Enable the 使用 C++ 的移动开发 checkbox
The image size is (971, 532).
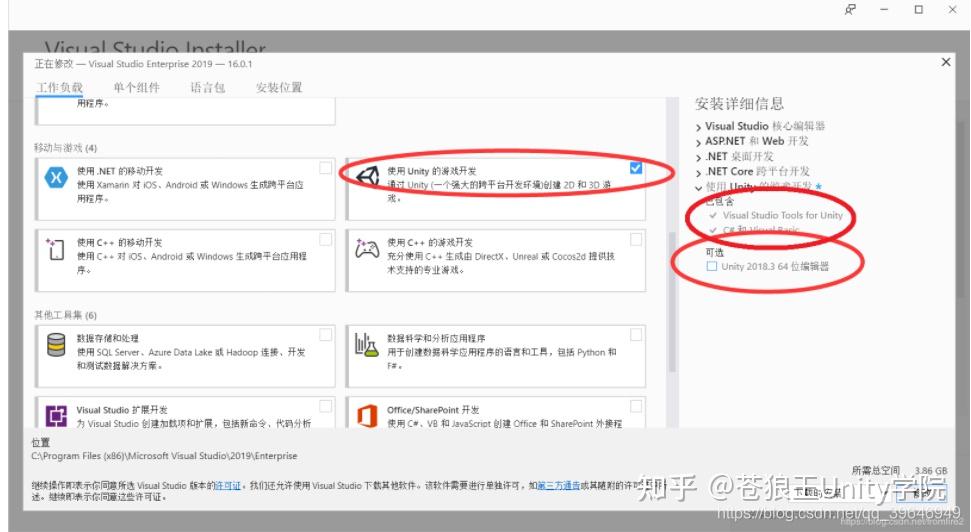325,239
